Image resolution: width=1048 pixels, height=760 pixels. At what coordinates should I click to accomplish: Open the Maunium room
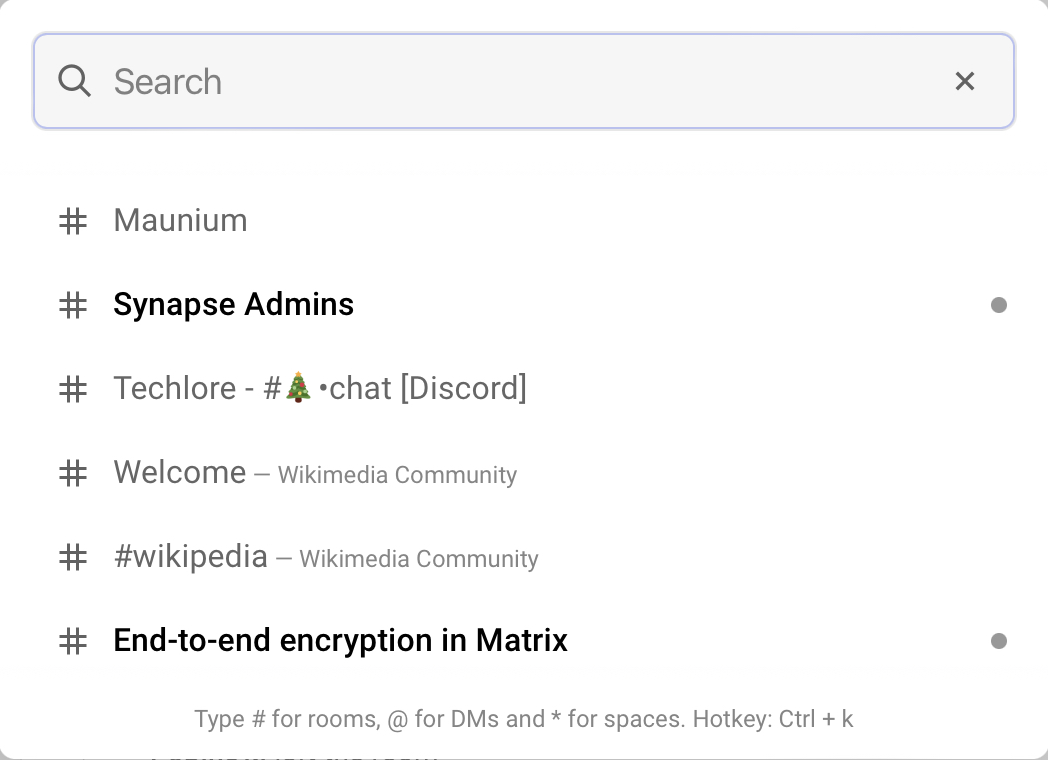pos(181,220)
